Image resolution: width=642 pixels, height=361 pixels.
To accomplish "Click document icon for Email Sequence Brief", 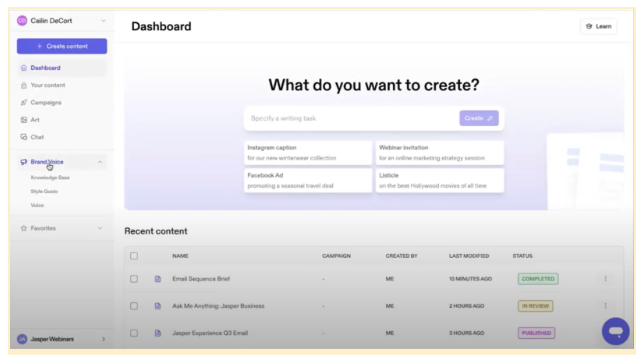I will 158,279.
